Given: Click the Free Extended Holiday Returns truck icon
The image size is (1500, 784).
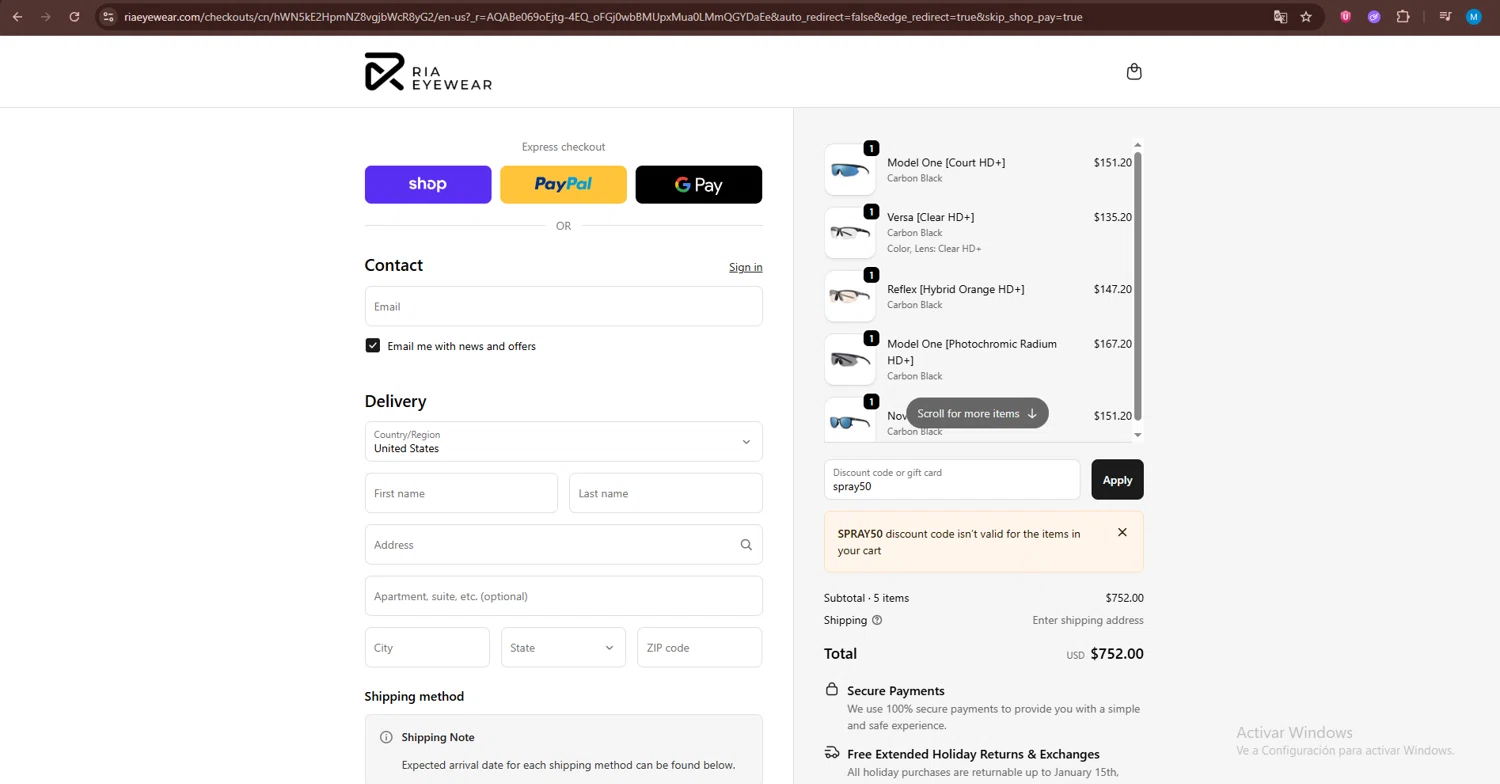Looking at the screenshot, I should pos(832,753).
